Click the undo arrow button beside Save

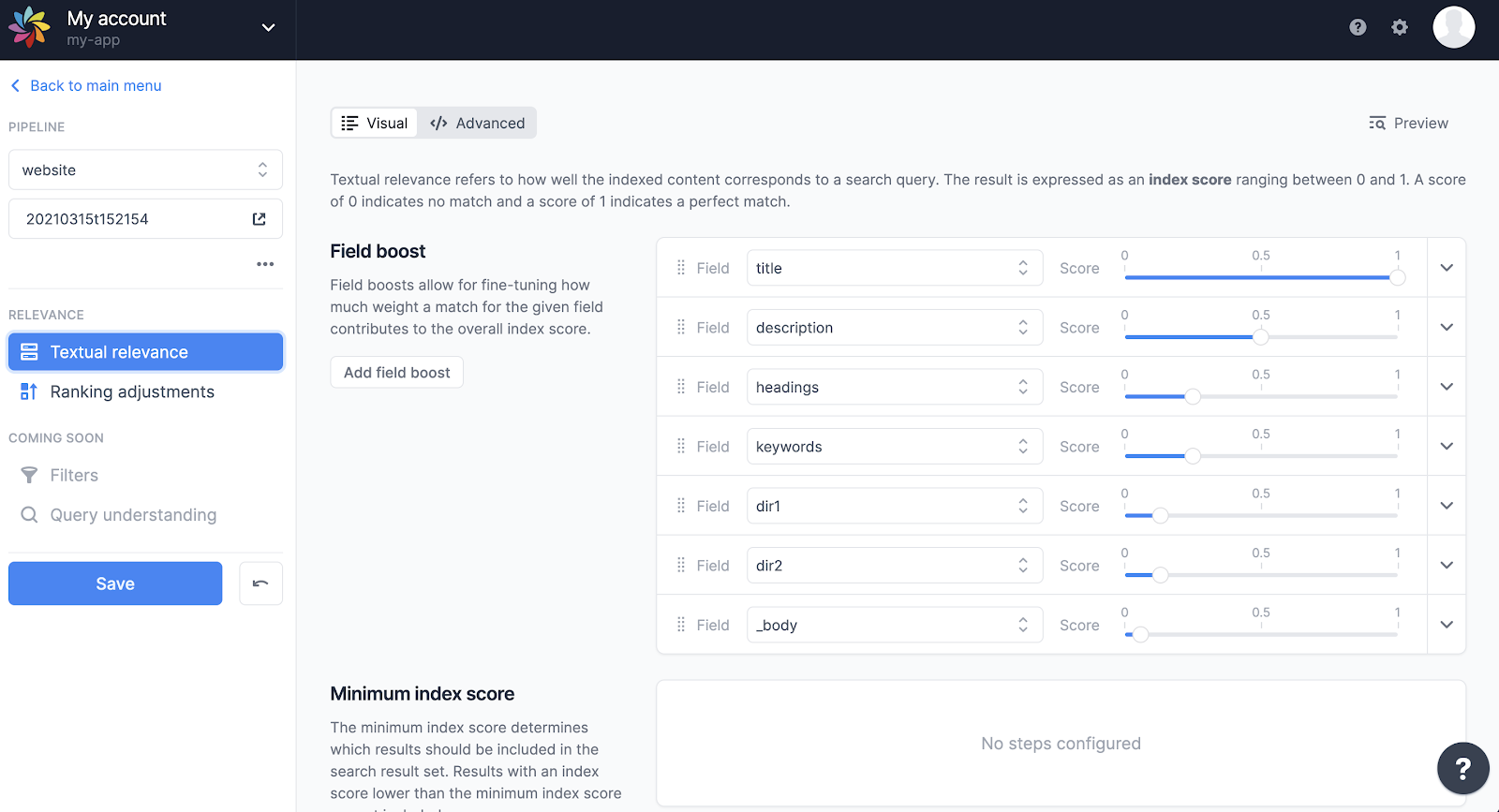pyautogui.click(x=260, y=583)
